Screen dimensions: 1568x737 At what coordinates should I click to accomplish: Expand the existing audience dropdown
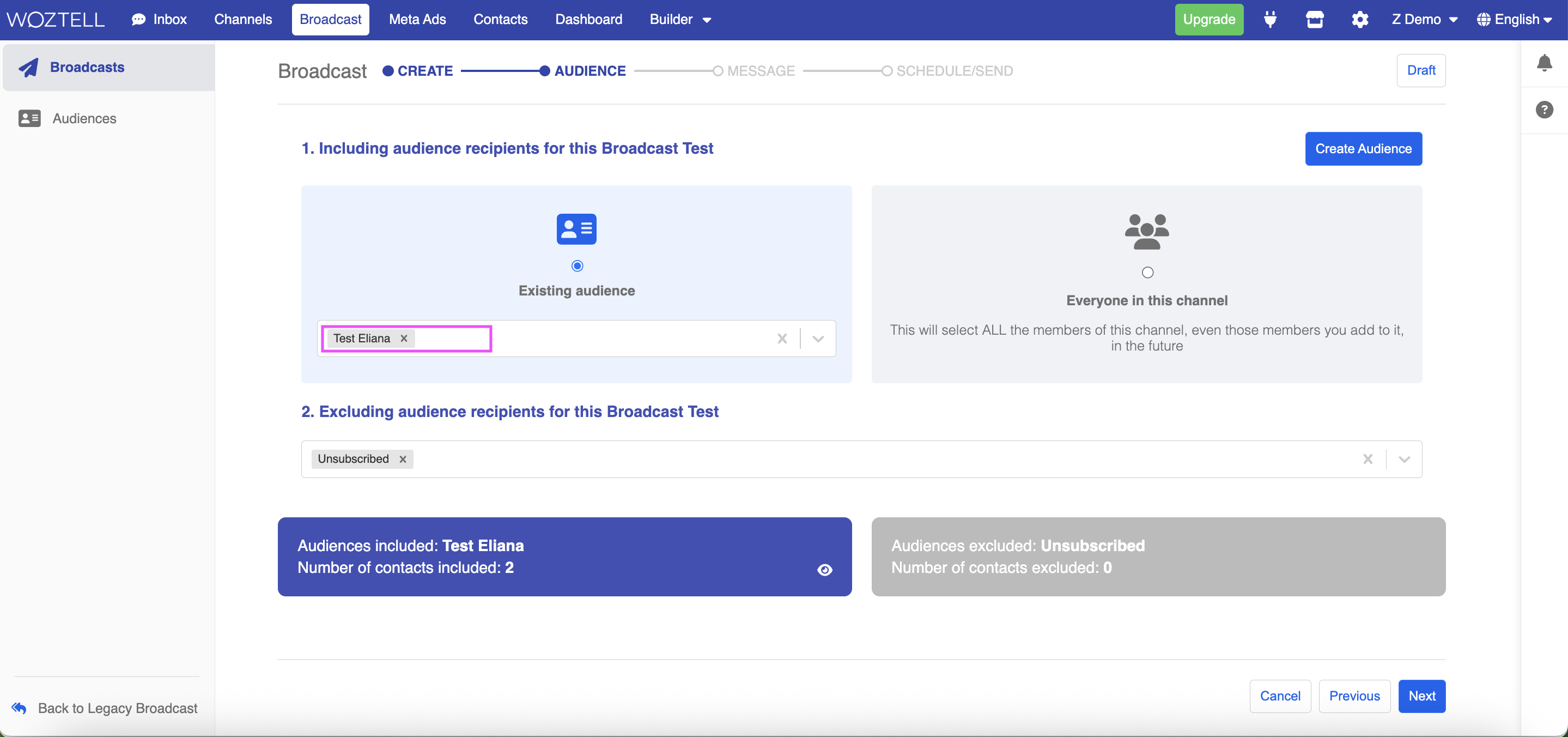click(x=818, y=339)
